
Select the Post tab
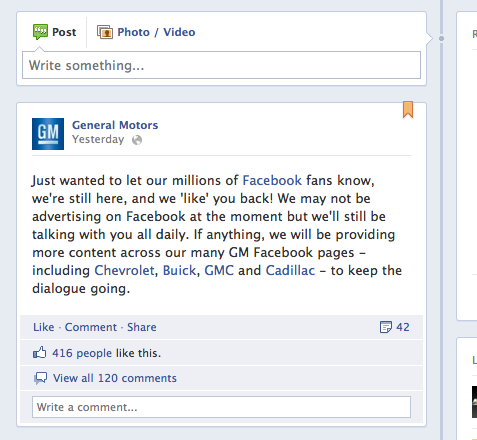(55, 32)
